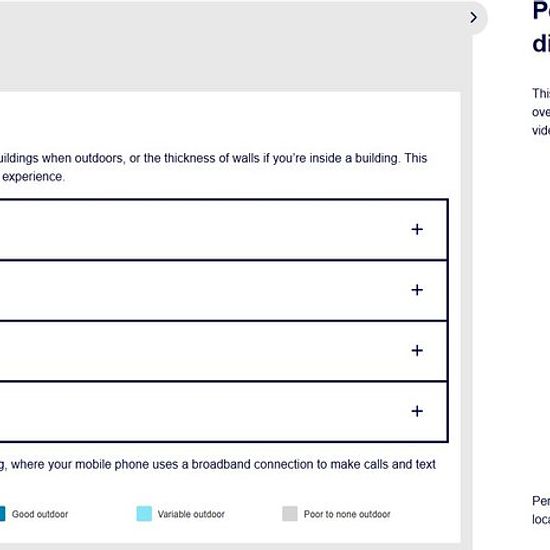
Task: Click the empty grey header bar area
Action: tap(232, 46)
